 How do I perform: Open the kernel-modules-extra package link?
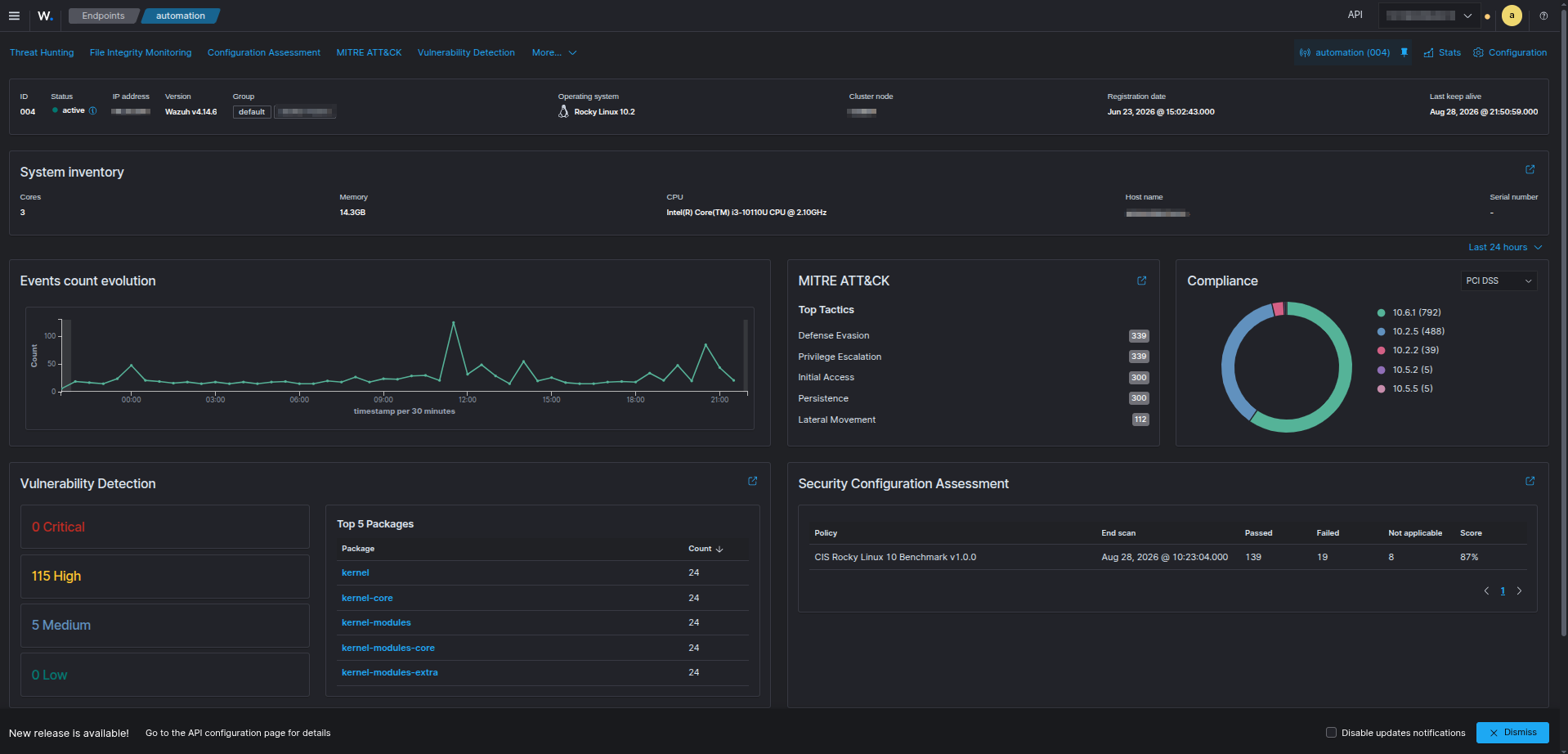(x=390, y=672)
